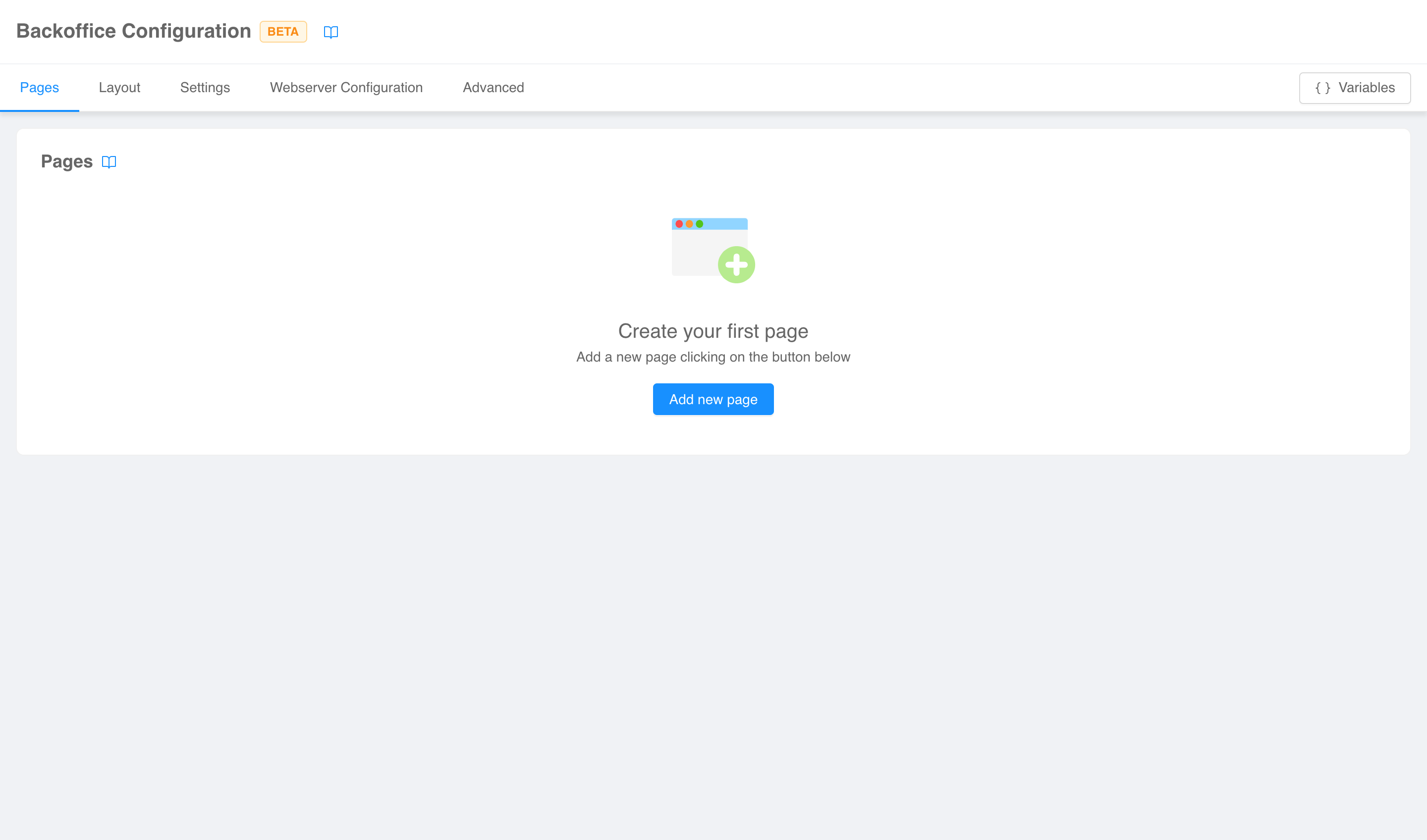Viewport: 1427px width, 840px height.
Task: Switch to the Advanced tab
Action: click(x=493, y=88)
